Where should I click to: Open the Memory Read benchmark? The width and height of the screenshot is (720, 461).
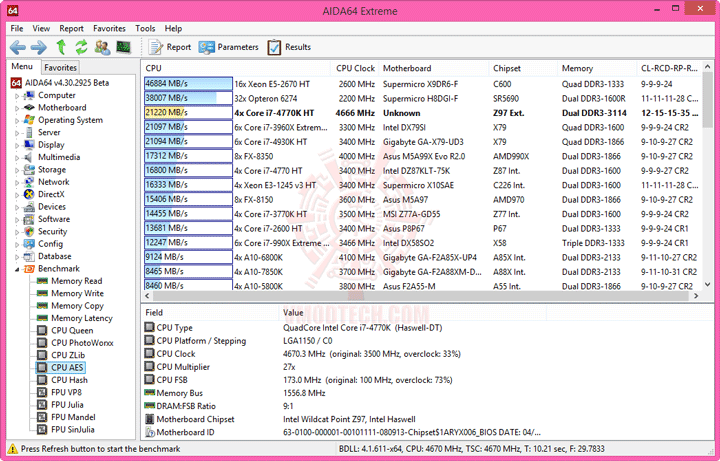76,281
